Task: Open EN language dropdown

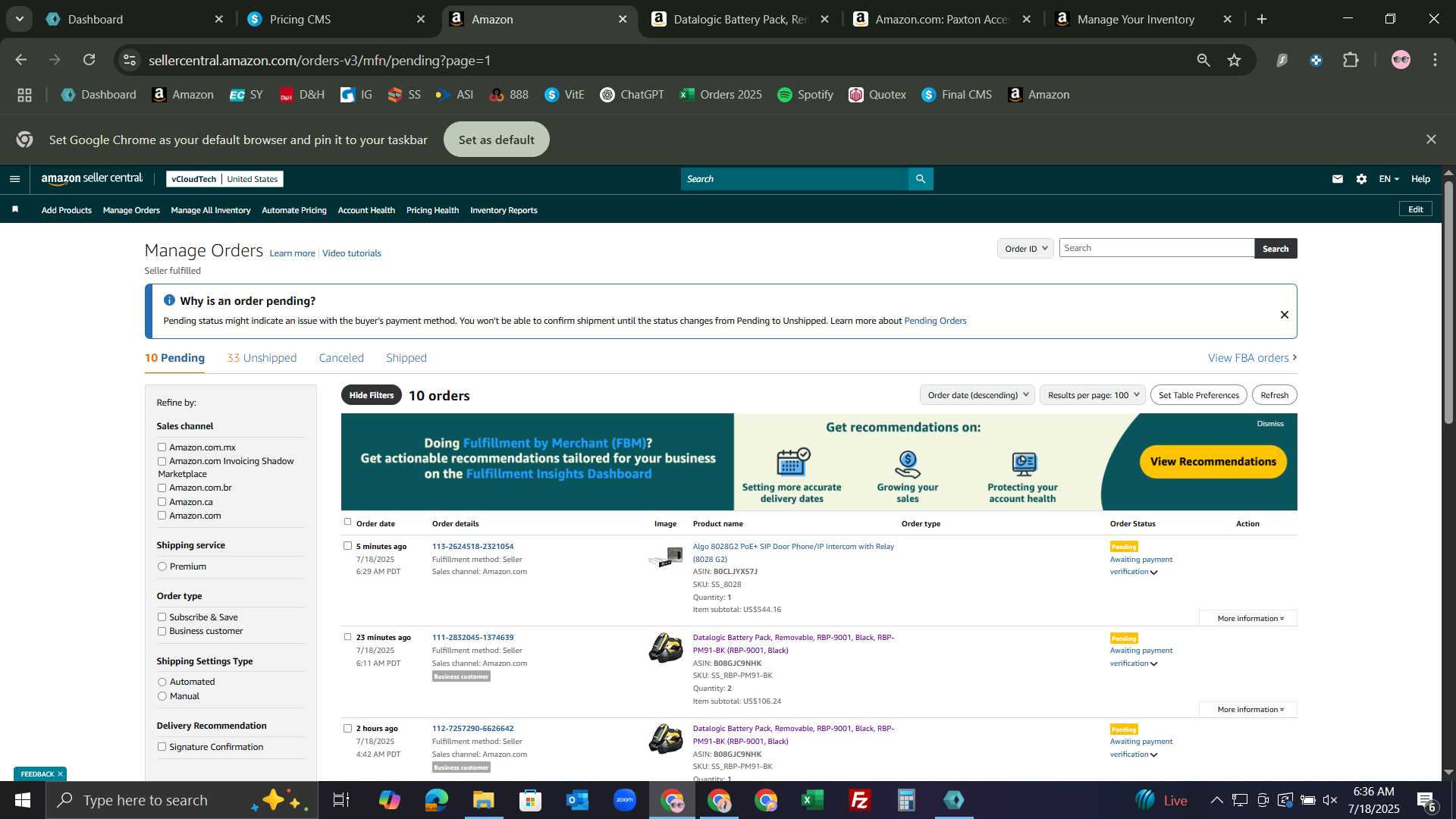Action: [x=1389, y=179]
